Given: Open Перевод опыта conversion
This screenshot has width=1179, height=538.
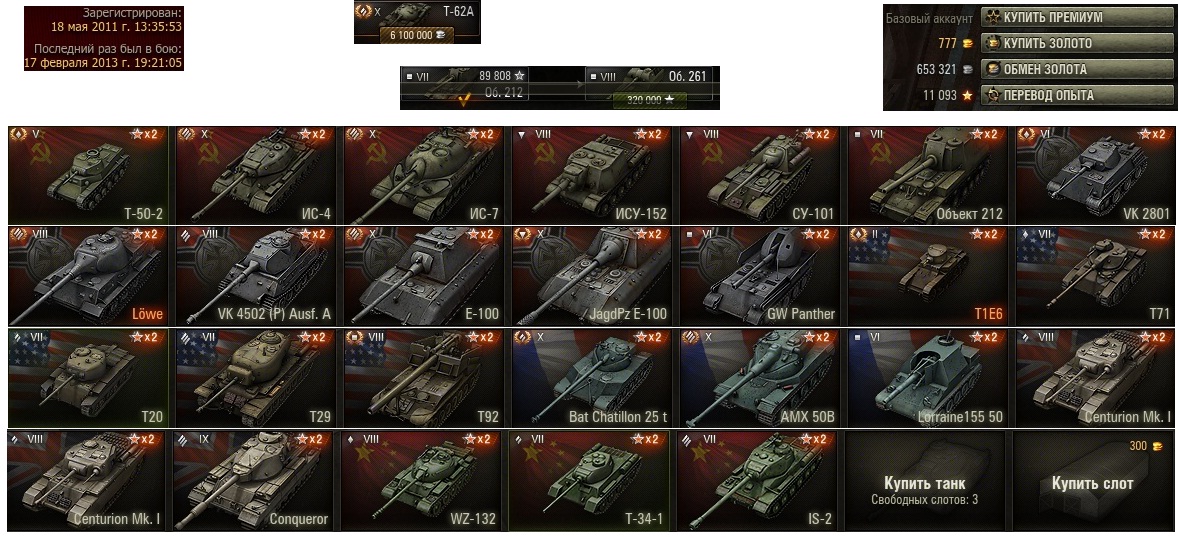Looking at the screenshot, I should pyautogui.click(x=1077, y=95).
